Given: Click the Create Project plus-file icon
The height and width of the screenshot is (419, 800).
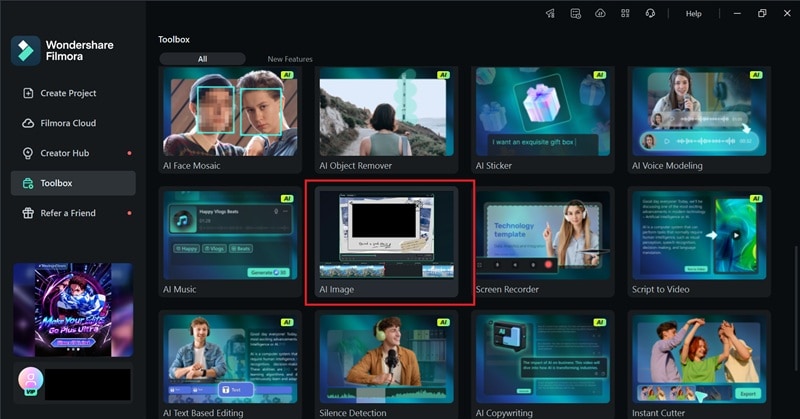Looking at the screenshot, I should (28, 93).
